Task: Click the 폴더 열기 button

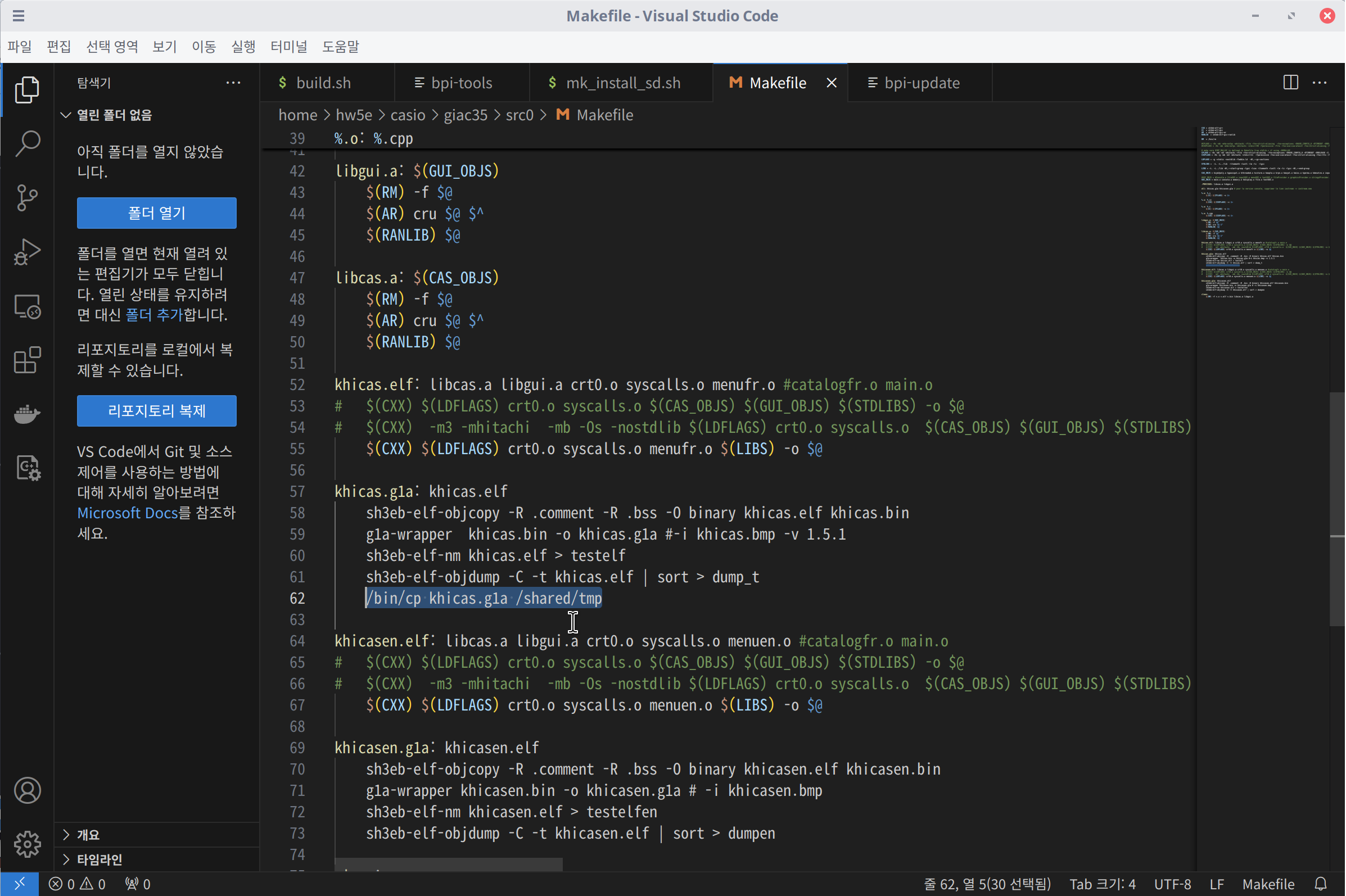Action: point(157,213)
